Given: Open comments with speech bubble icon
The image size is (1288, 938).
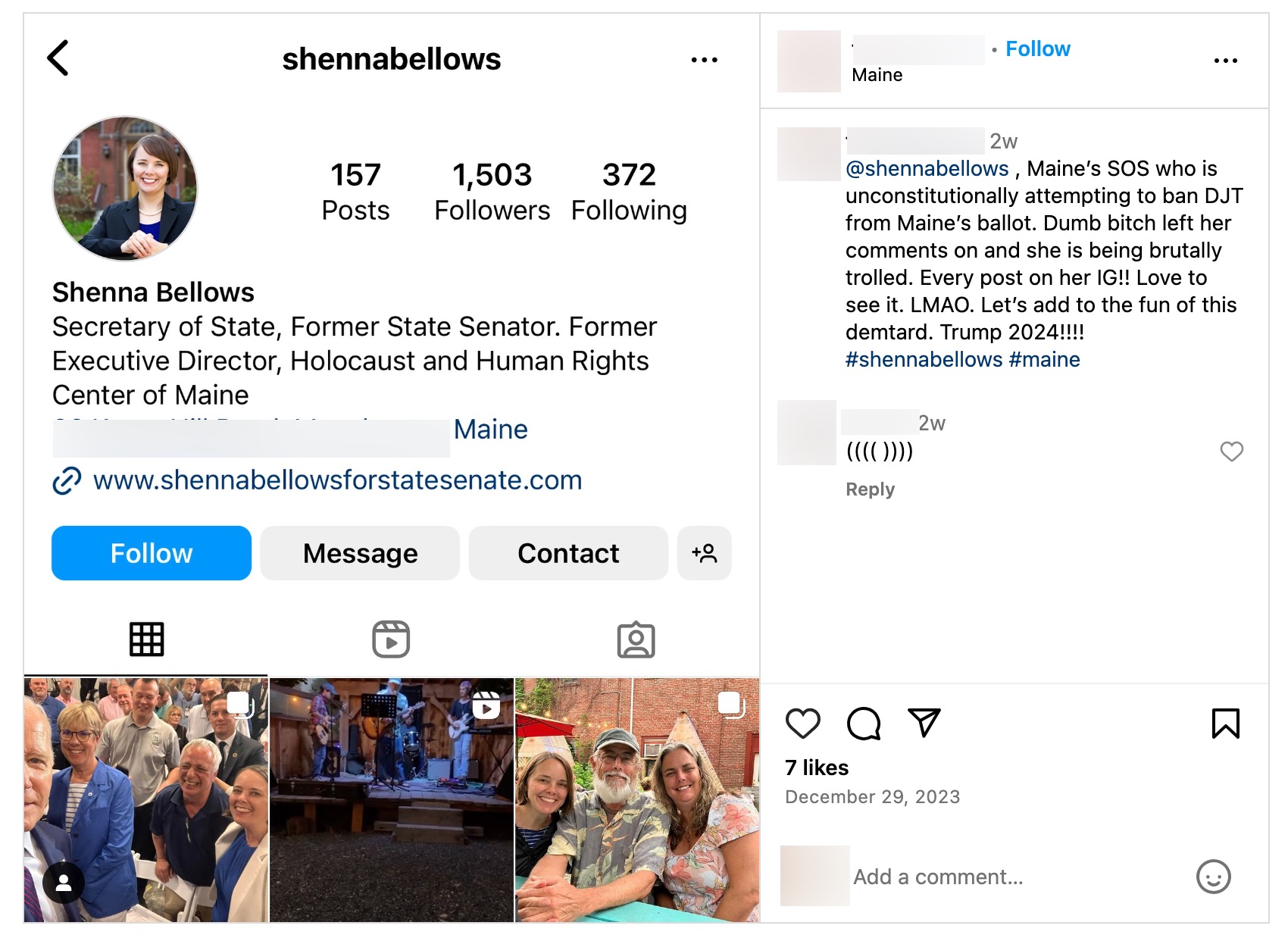Looking at the screenshot, I should [863, 724].
